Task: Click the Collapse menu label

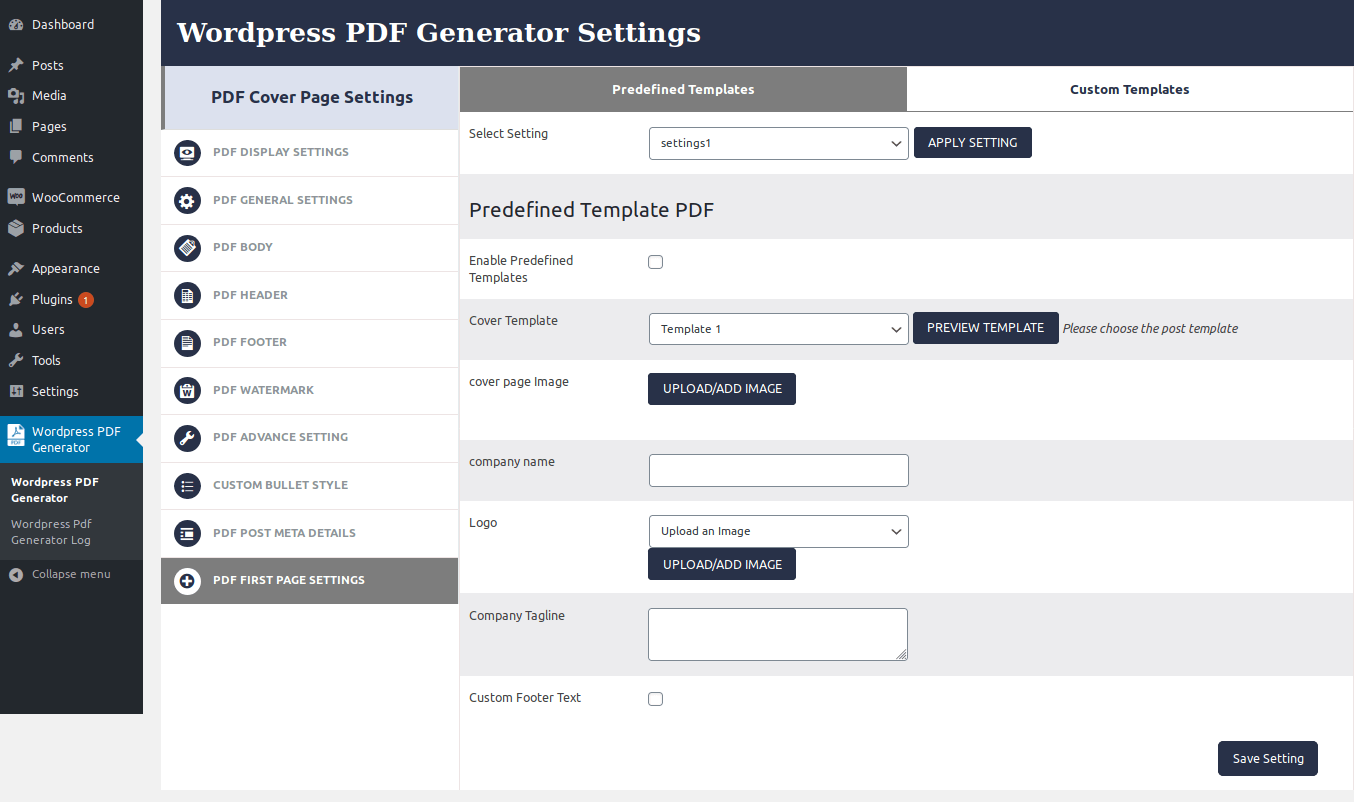Action: click(71, 574)
